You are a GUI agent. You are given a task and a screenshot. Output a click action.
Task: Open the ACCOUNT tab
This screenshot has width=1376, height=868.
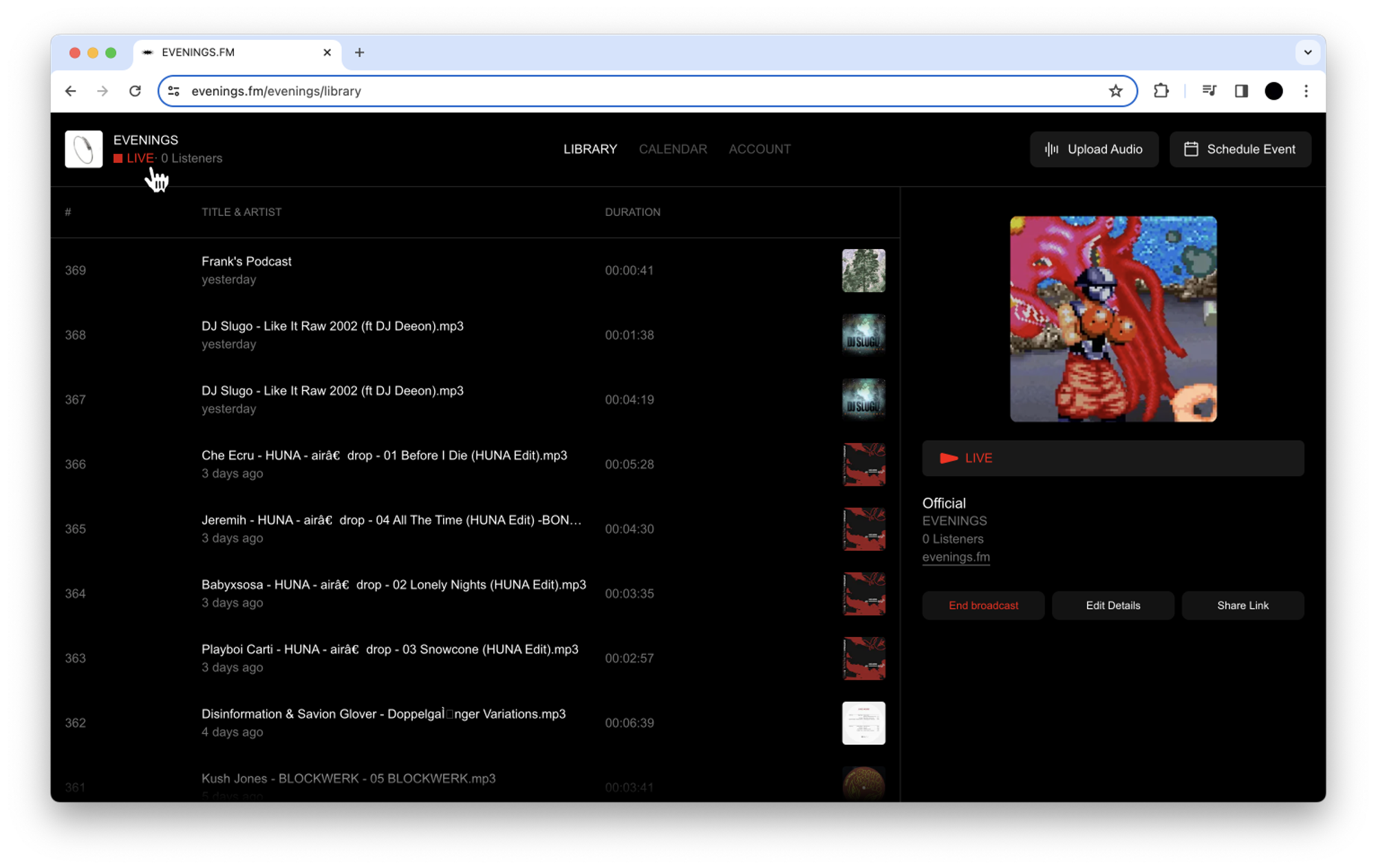760,149
